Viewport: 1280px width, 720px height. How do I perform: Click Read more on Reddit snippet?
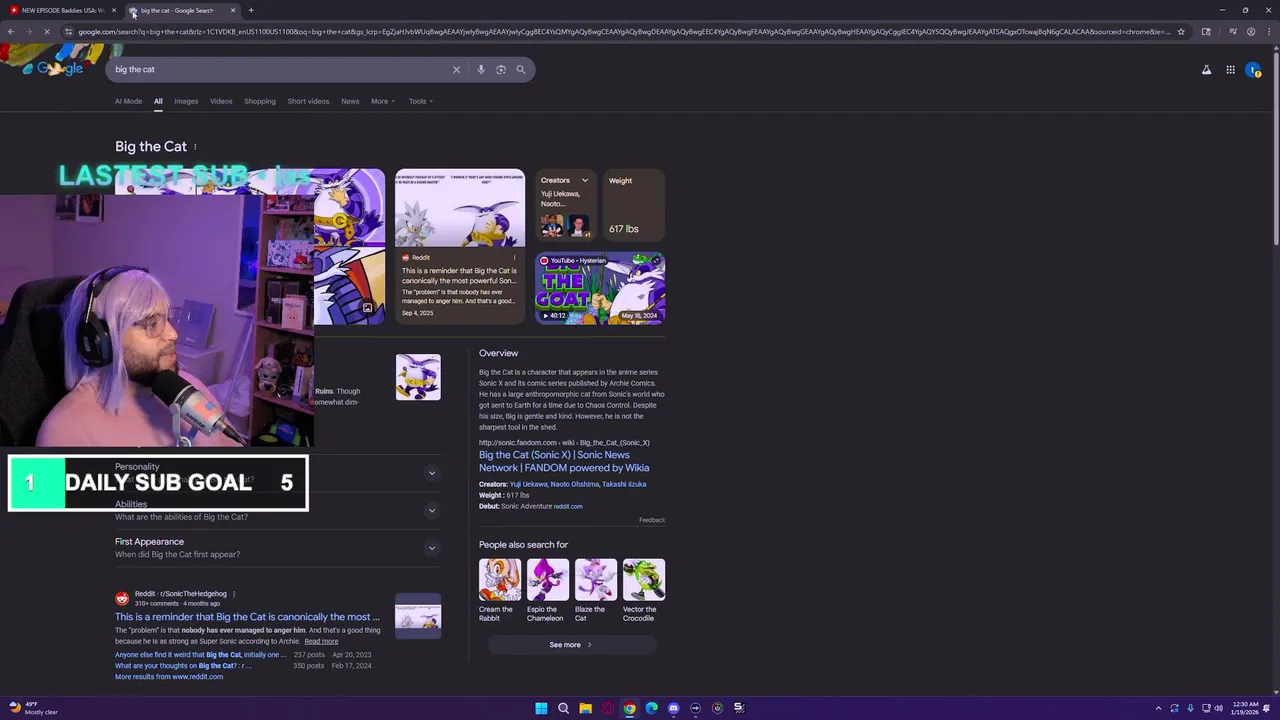[x=321, y=642]
